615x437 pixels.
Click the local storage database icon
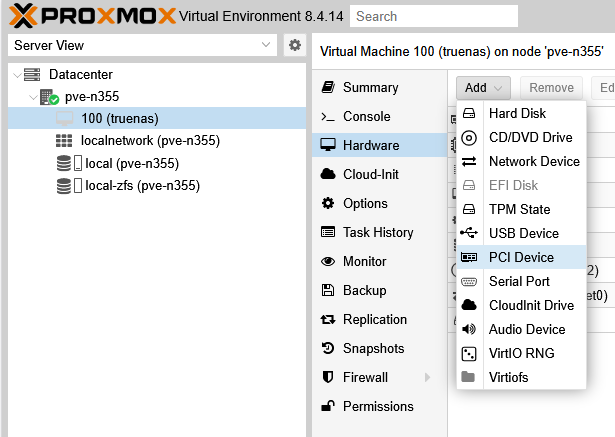pos(64,163)
